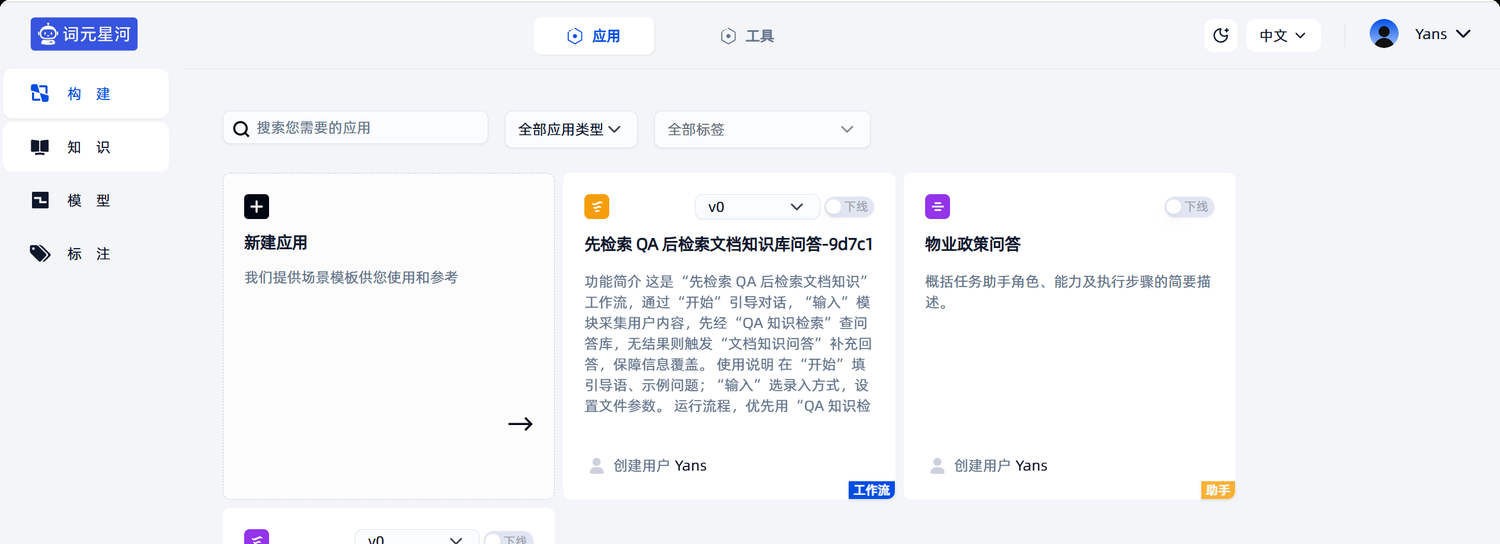Click the plus icon on 新建应用 card
1500x544 pixels.
tap(257, 207)
